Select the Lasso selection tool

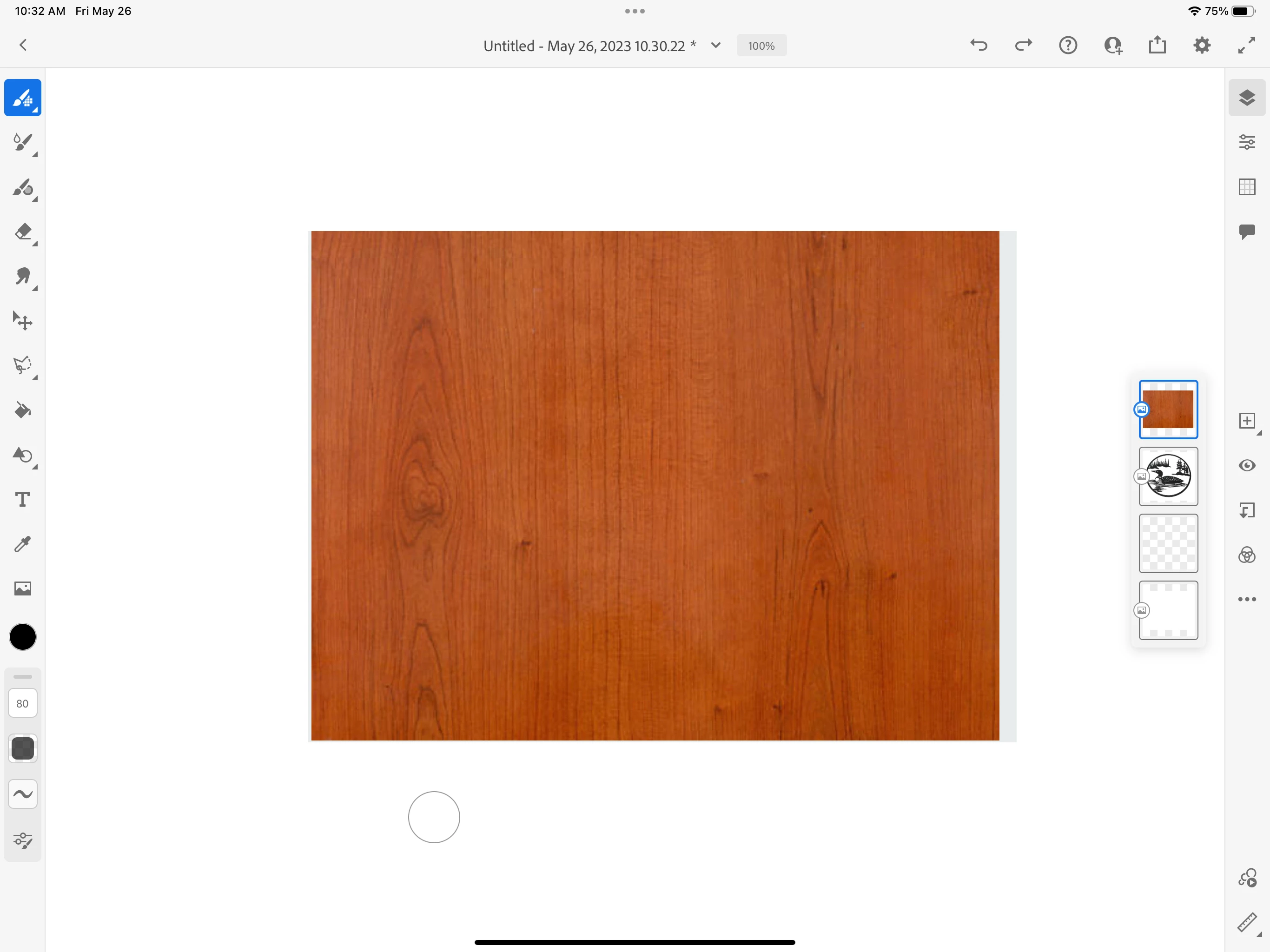[23, 365]
